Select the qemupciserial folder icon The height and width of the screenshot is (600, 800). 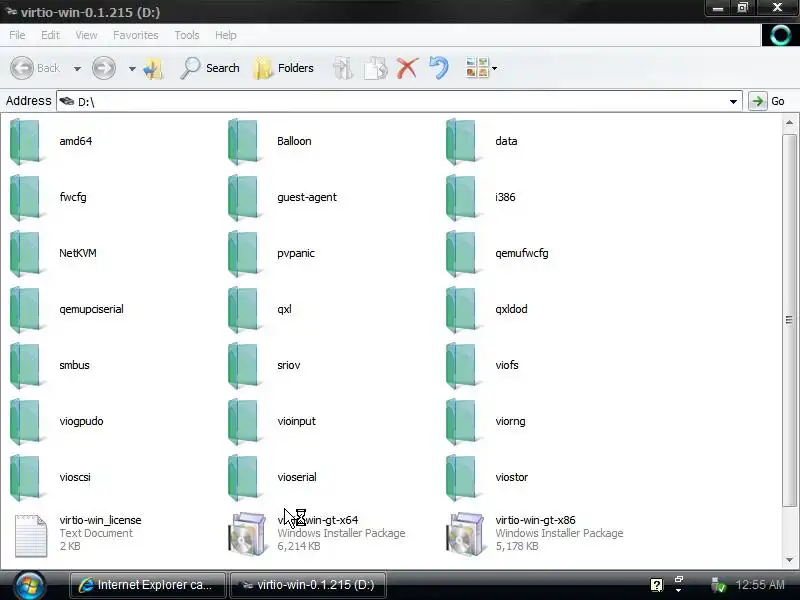tap(26, 310)
